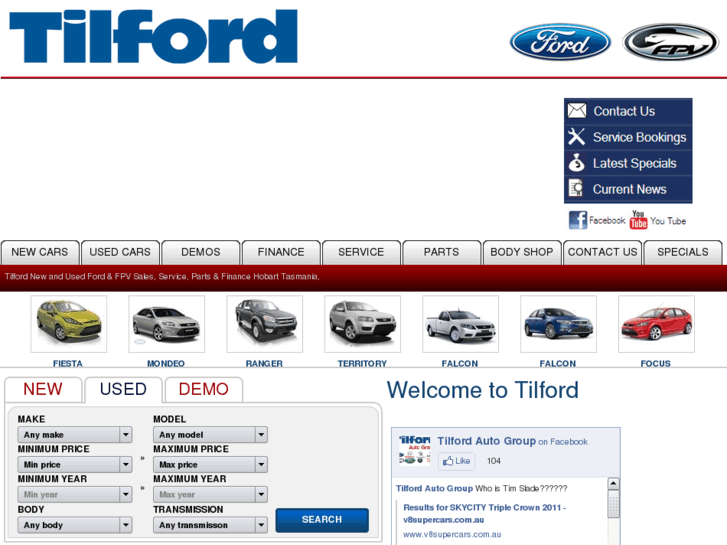Open the Min year dropdown
The image size is (727, 545).
point(75,494)
